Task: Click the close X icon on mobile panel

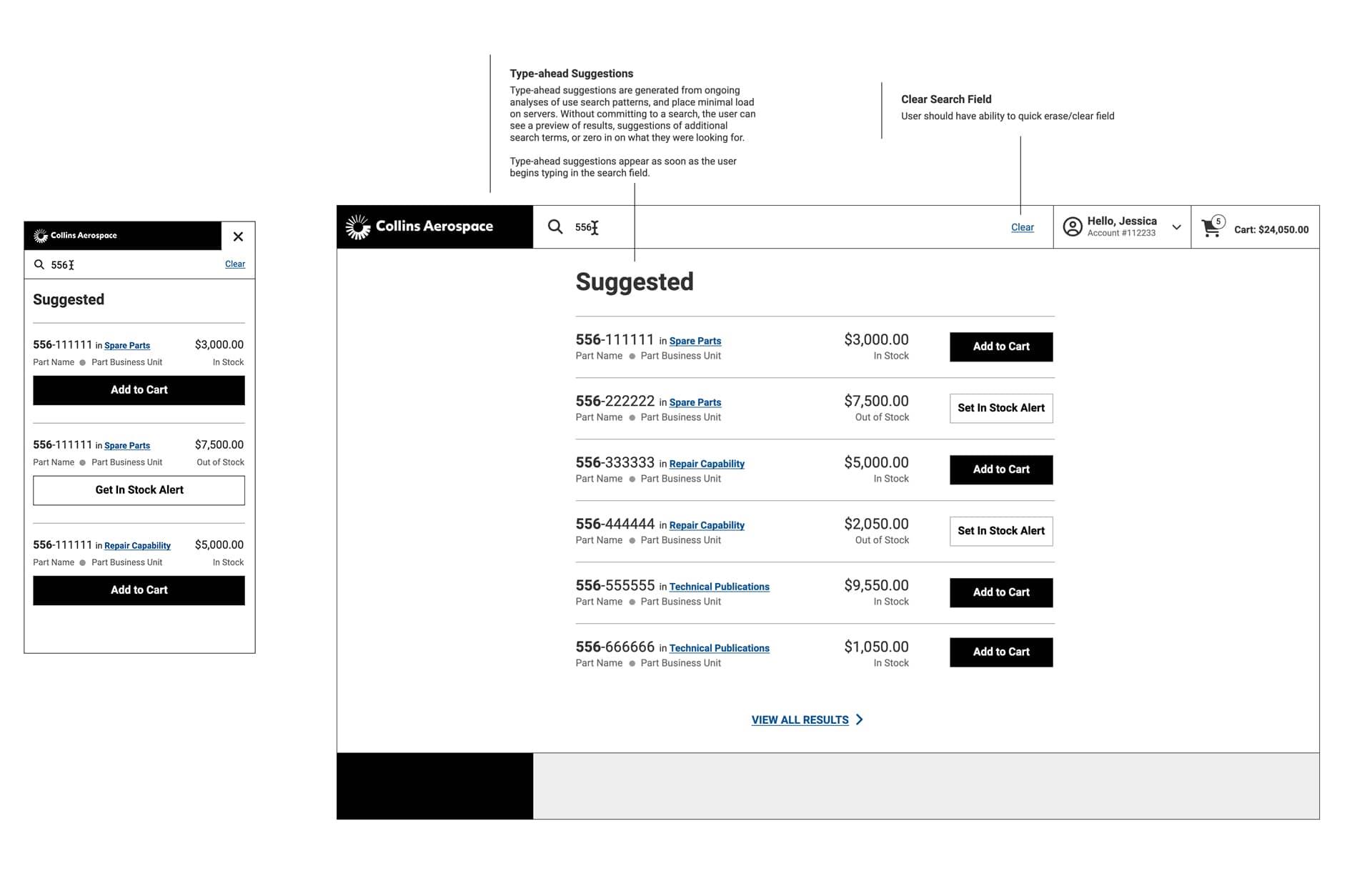Action: 238,237
